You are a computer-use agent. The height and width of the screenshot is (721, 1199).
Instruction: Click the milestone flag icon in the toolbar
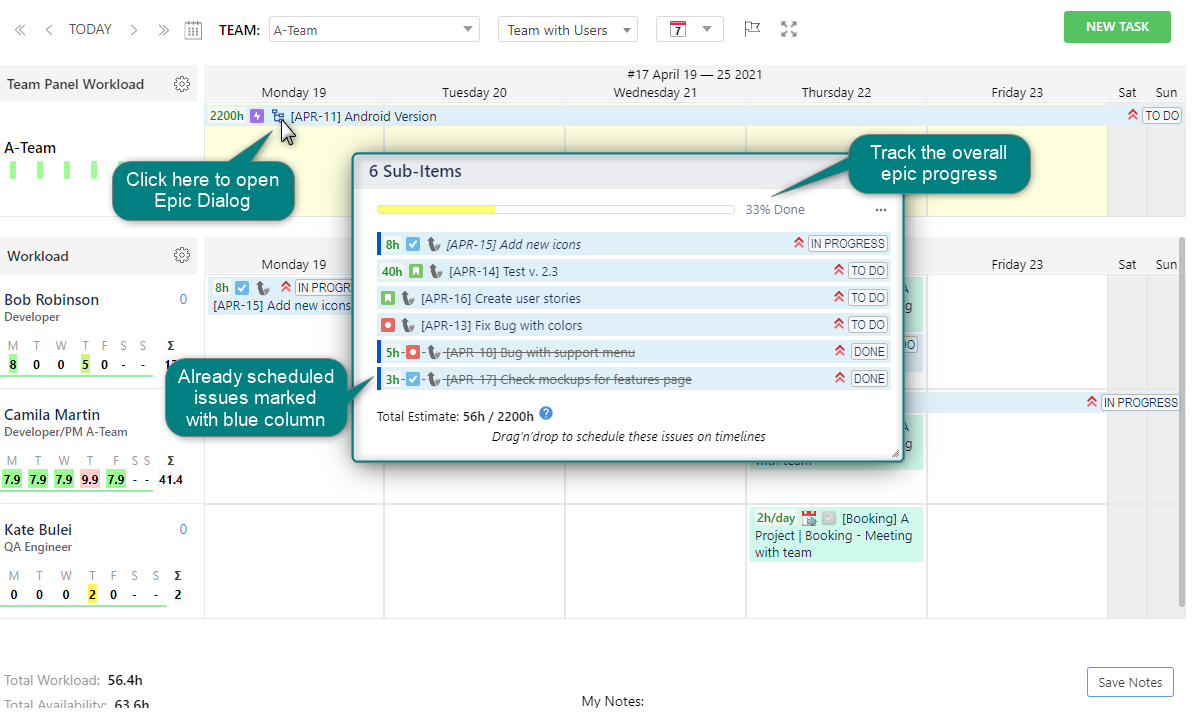(x=752, y=29)
